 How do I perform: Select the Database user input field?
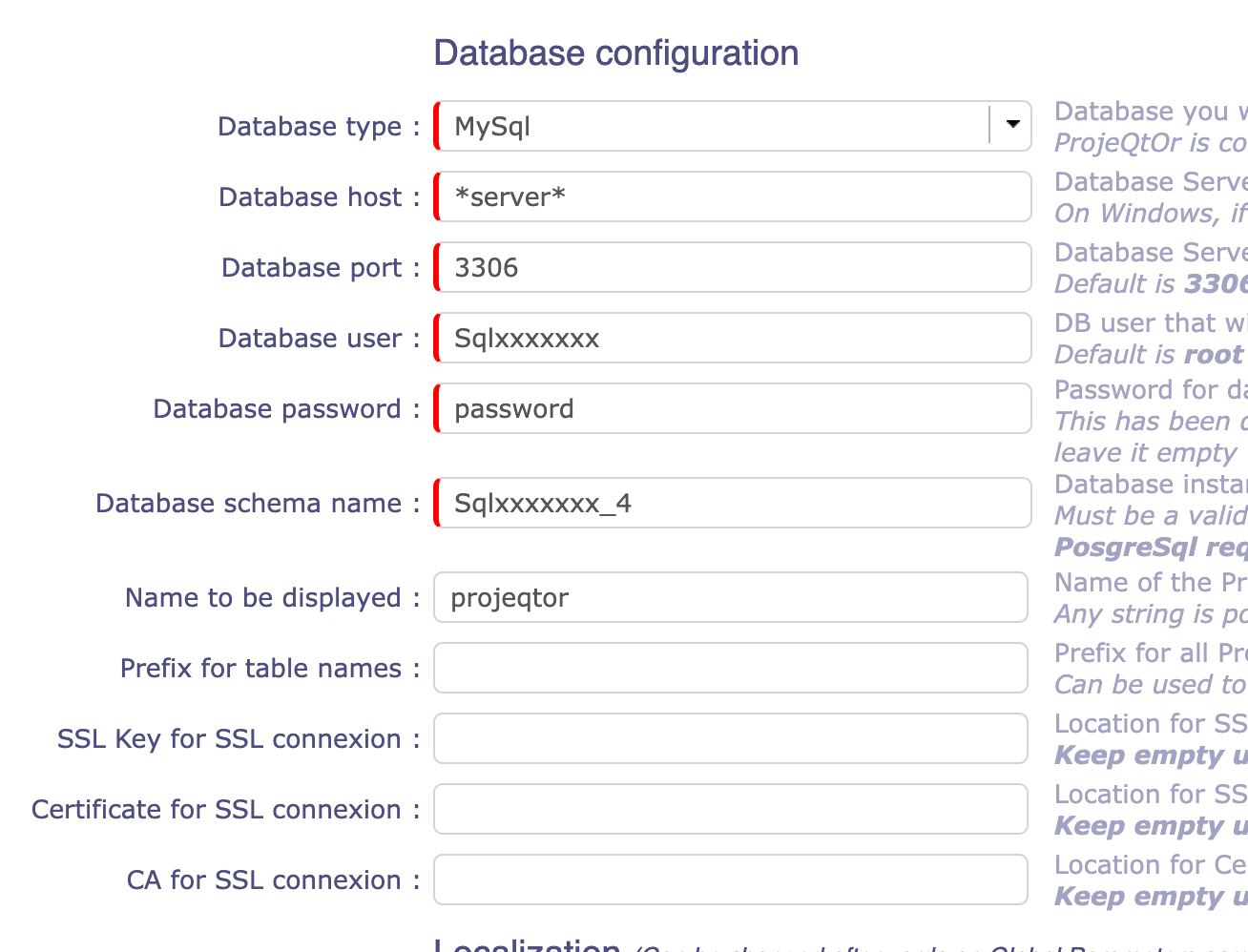coord(733,338)
